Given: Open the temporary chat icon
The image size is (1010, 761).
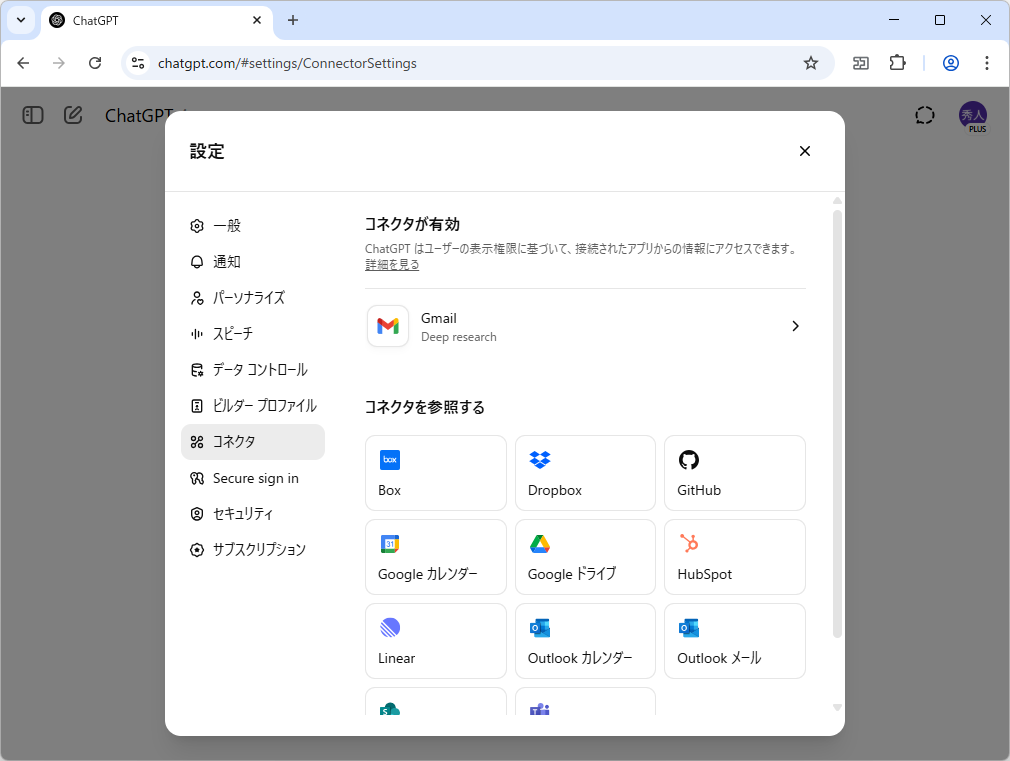Looking at the screenshot, I should (924, 115).
